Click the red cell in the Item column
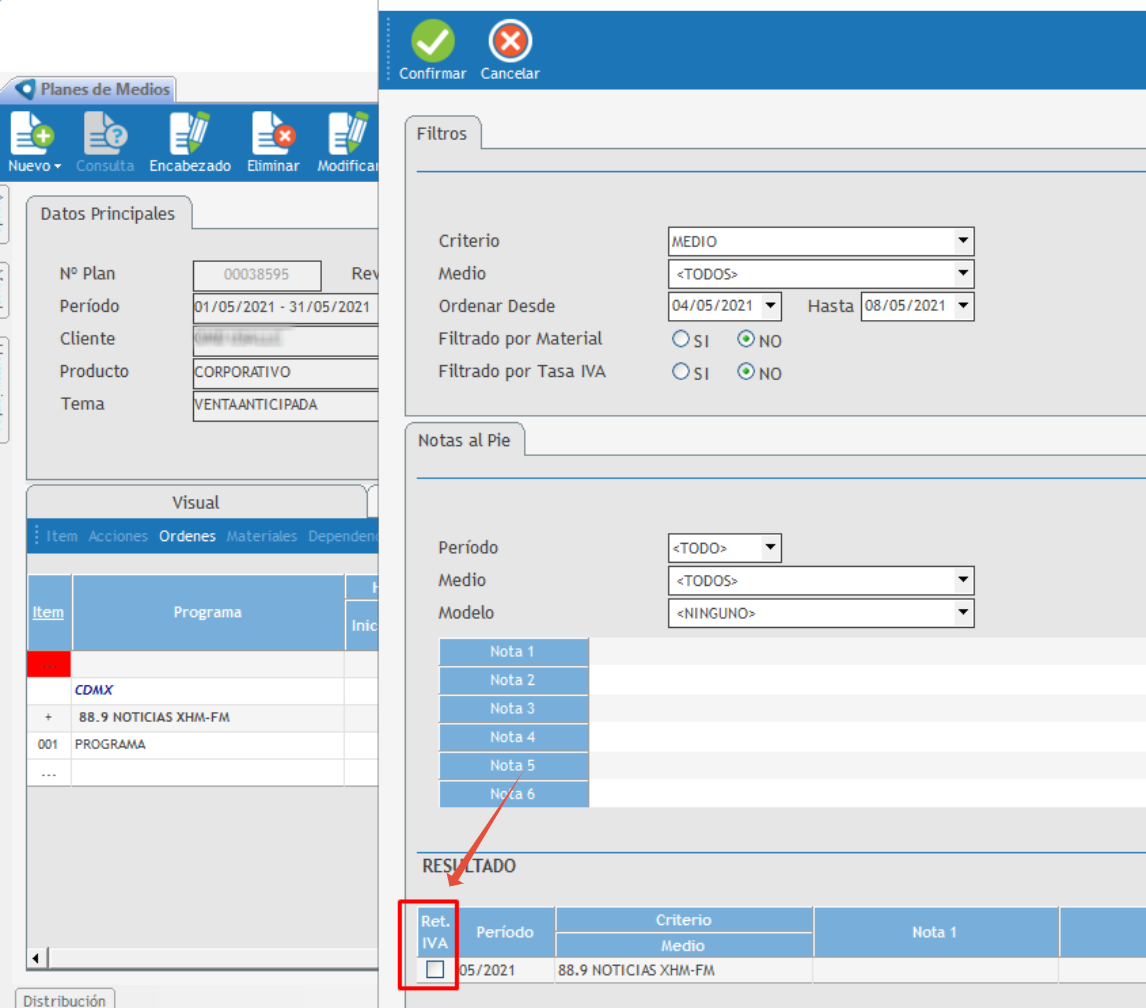Screen dimensions: 1146x1008 click(x=49, y=664)
